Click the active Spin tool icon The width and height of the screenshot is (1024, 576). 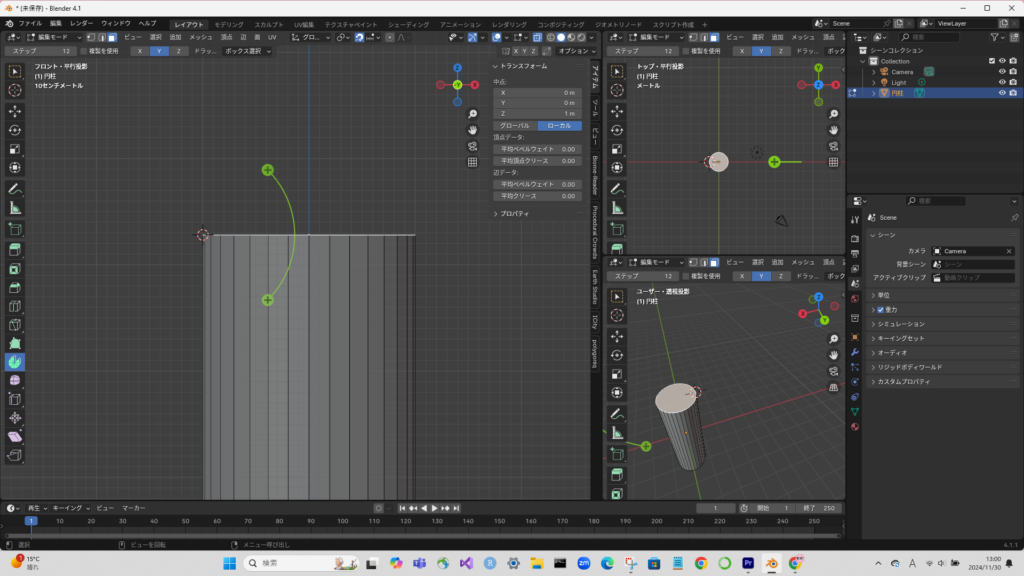15,361
